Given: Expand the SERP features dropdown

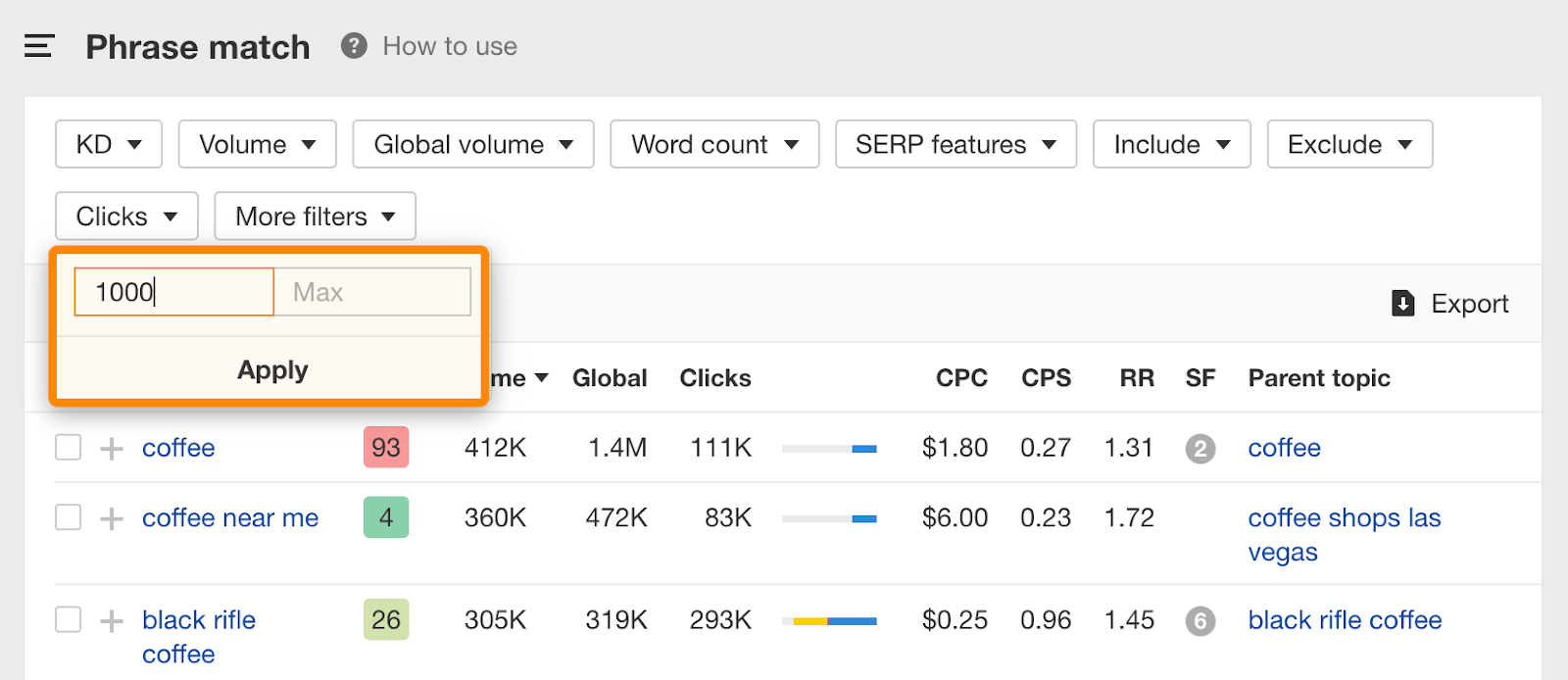Looking at the screenshot, I should coord(955,145).
